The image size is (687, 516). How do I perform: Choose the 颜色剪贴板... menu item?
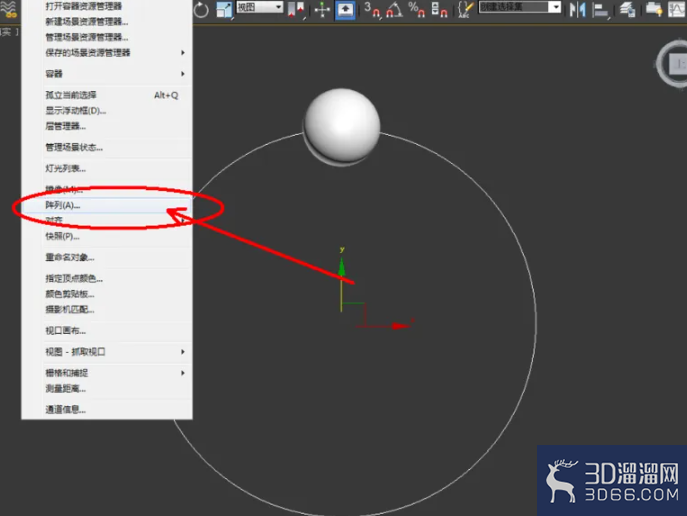(x=107, y=294)
